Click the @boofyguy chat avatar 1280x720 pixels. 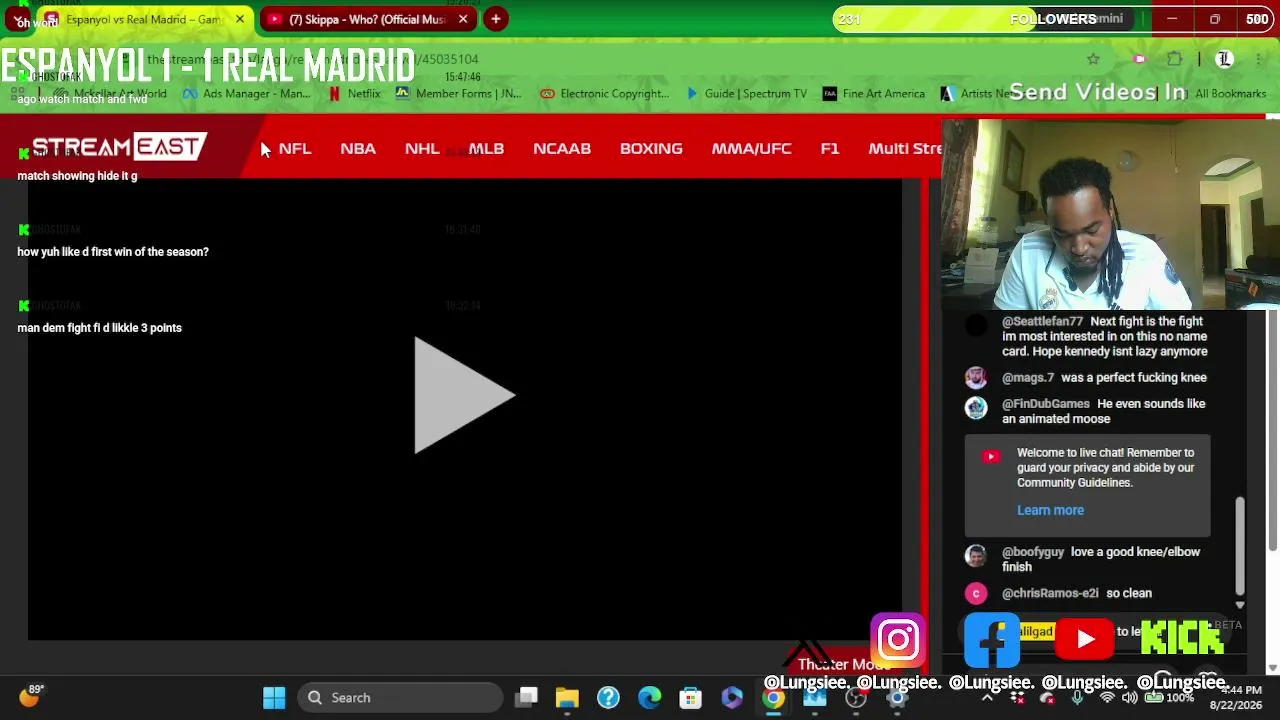pyautogui.click(x=976, y=555)
